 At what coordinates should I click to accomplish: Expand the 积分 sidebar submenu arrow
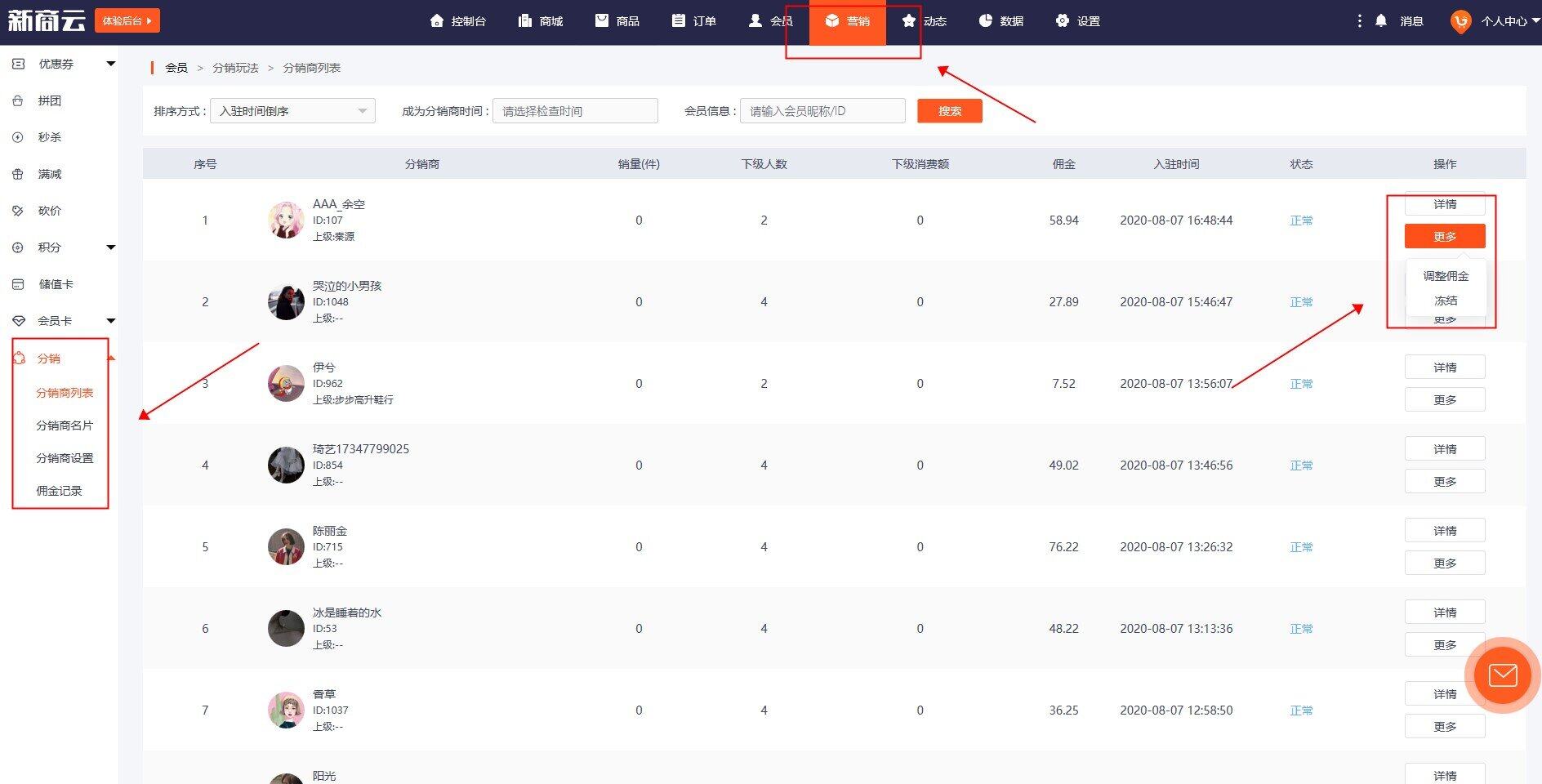(x=111, y=247)
